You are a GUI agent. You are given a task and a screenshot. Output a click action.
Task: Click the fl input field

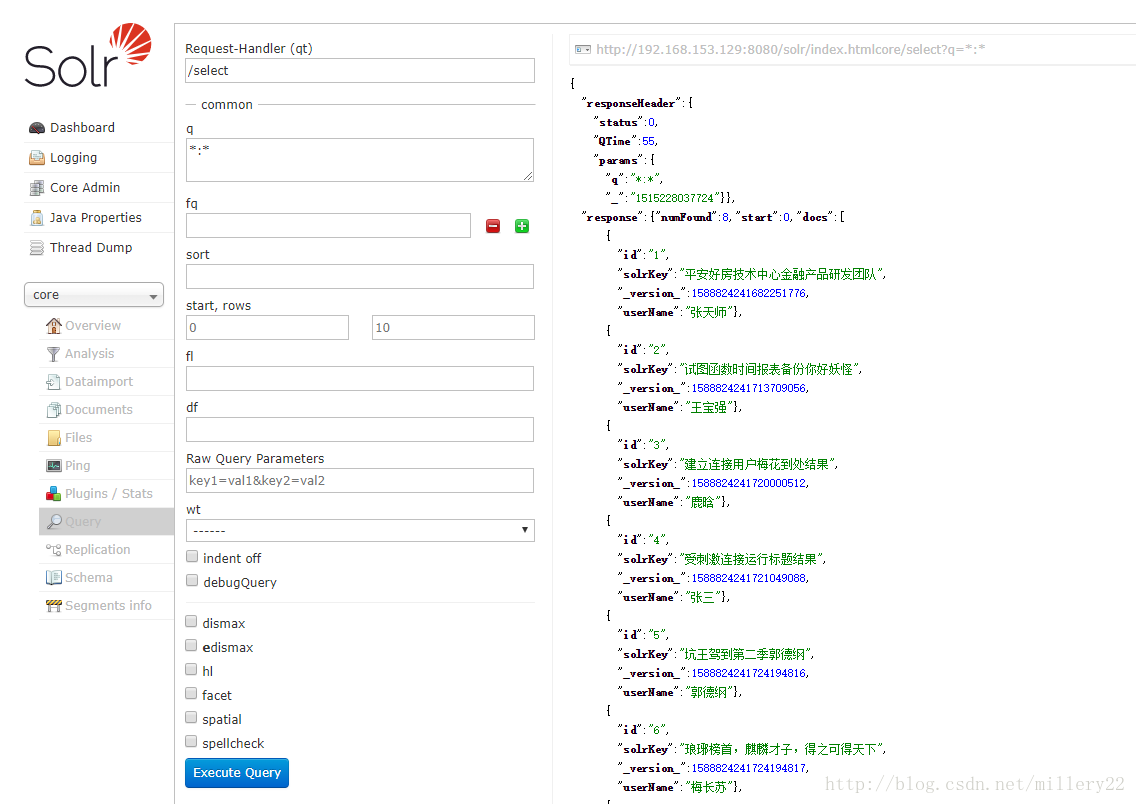click(x=360, y=379)
